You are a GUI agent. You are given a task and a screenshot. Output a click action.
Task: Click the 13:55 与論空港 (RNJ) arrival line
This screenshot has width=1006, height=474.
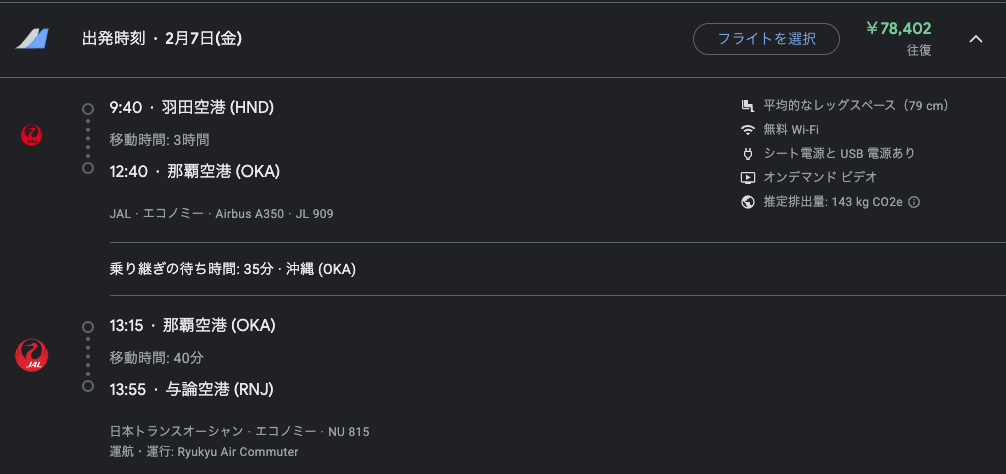click(x=192, y=389)
